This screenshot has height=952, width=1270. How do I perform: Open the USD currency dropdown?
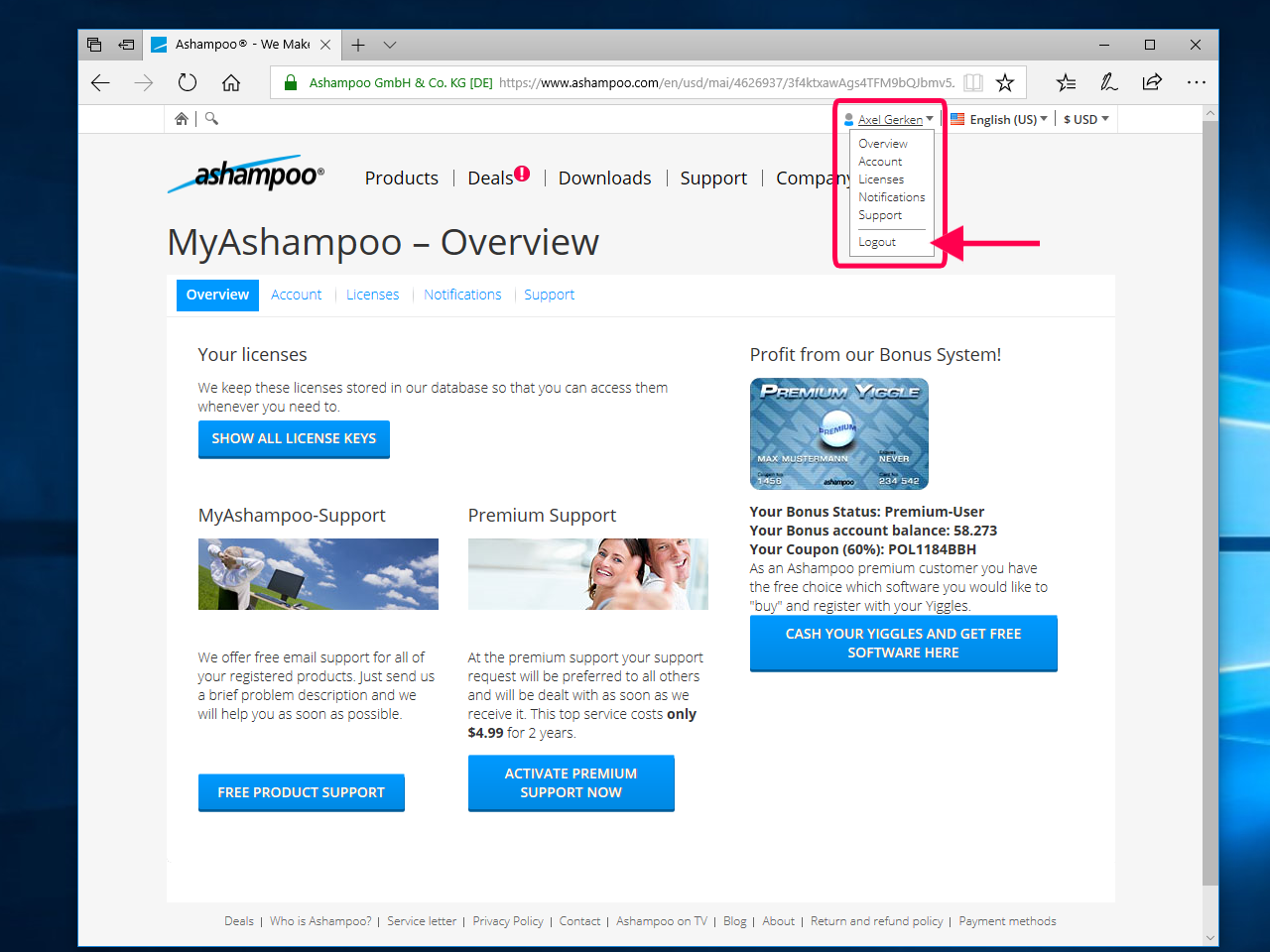tap(1086, 119)
